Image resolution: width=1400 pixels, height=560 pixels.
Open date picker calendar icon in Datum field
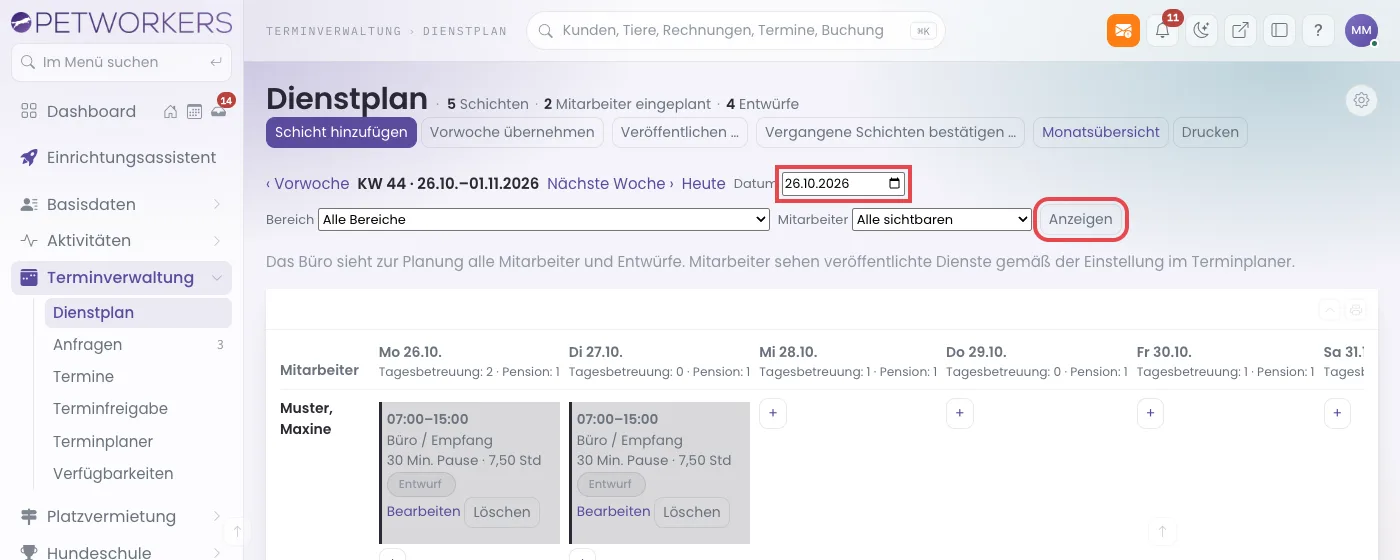tap(895, 183)
